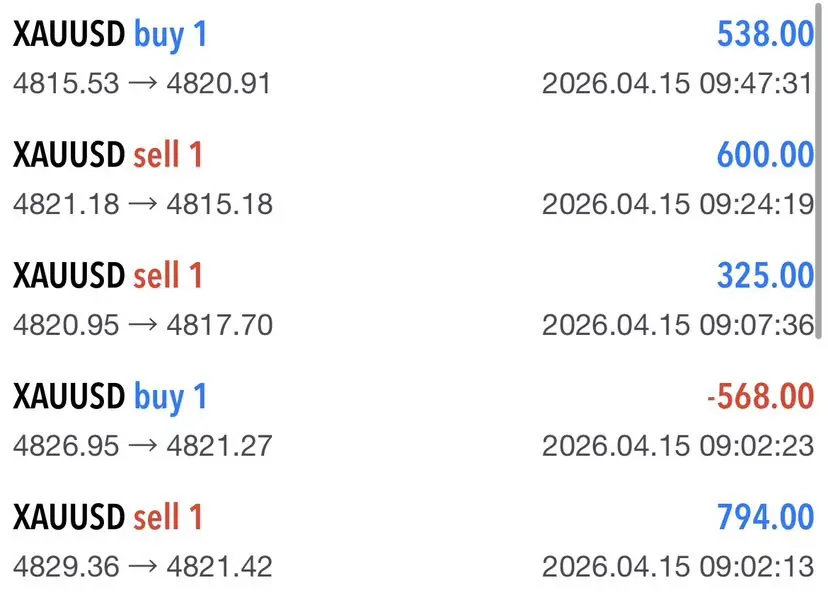The image size is (828, 614).
Task: Click the 538.00 profit value
Action: (765, 34)
